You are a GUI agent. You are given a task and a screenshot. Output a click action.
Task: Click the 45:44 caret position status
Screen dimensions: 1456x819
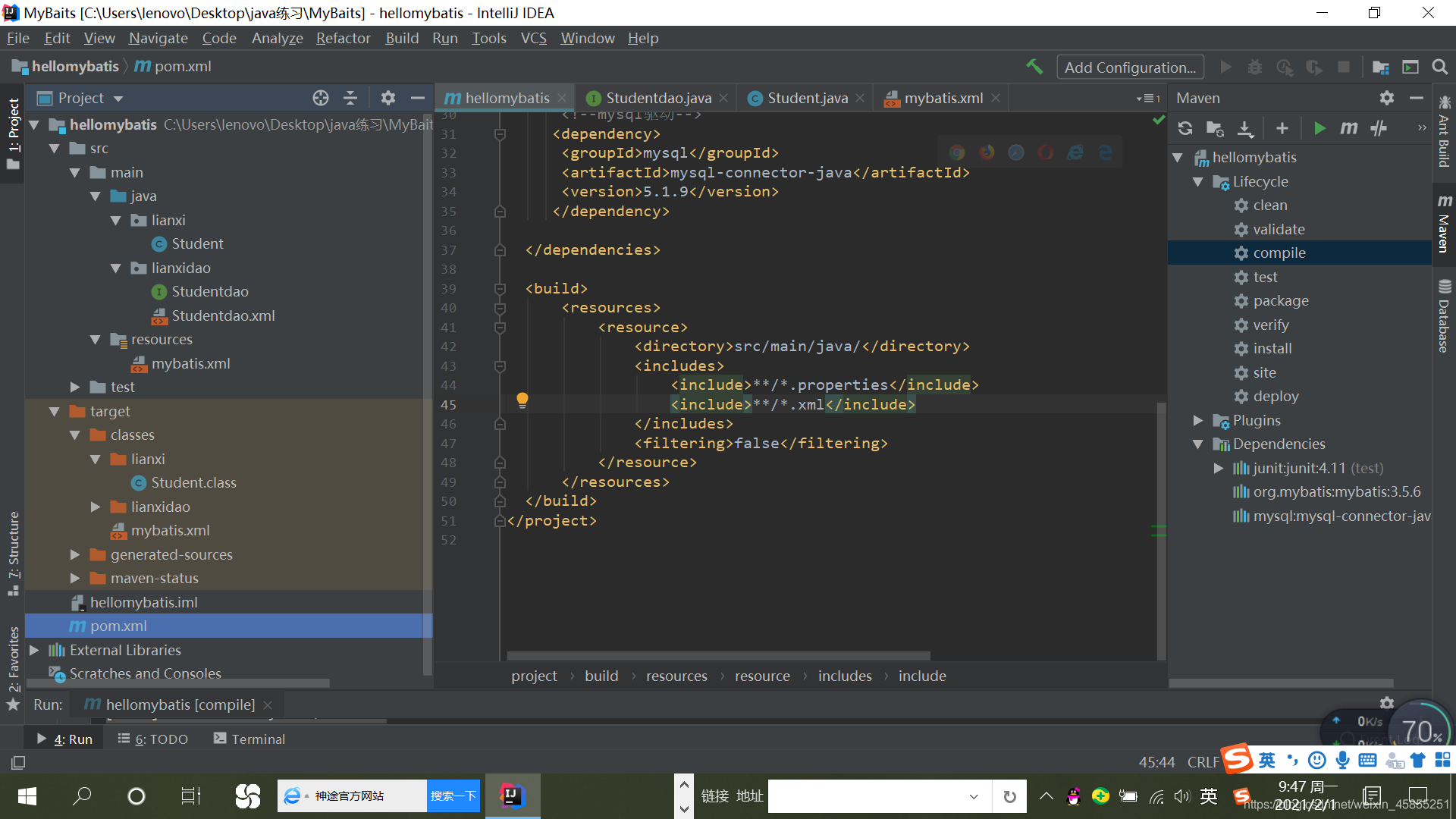(x=1156, y=762)
